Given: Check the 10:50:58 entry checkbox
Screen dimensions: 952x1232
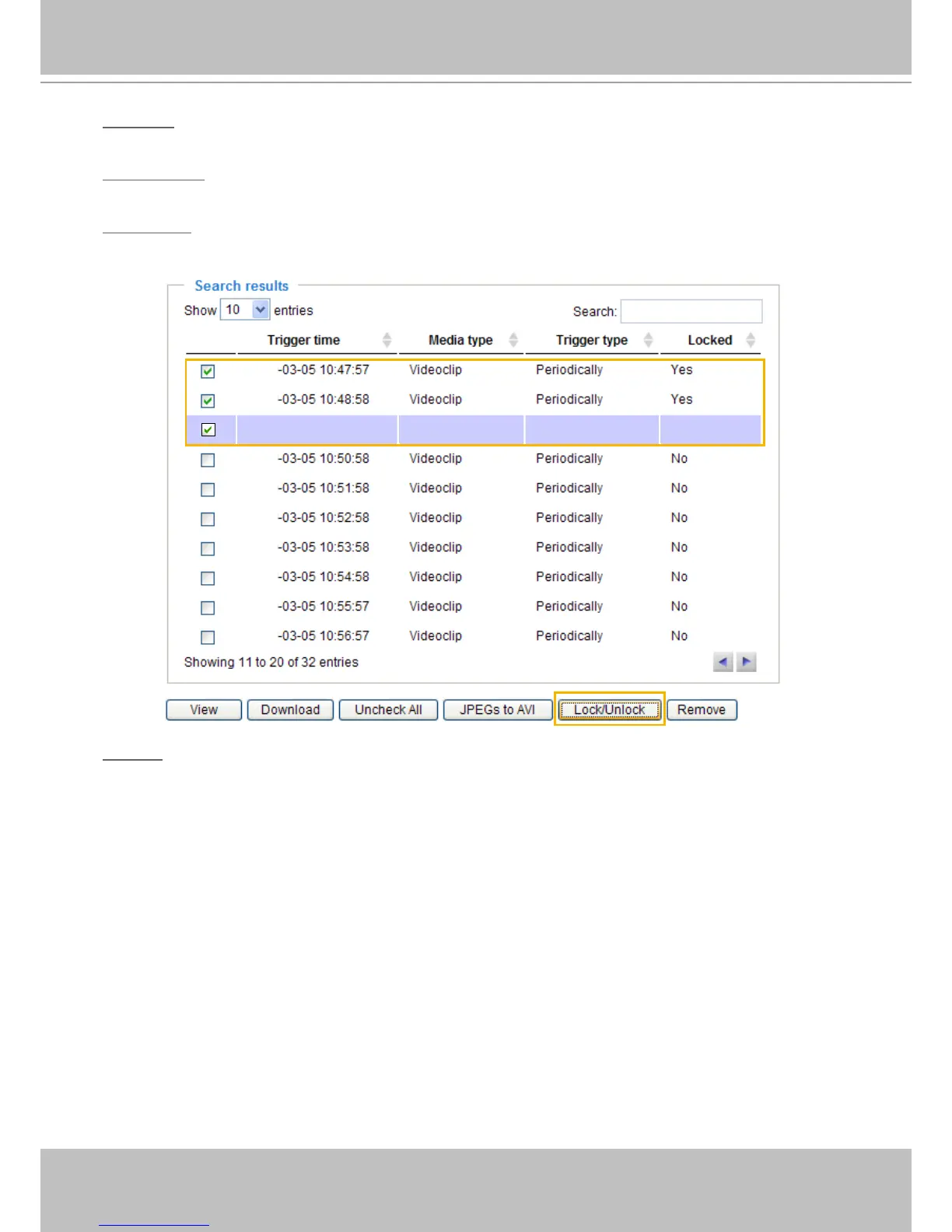Looking at the screenshot, I should [208, 460].
